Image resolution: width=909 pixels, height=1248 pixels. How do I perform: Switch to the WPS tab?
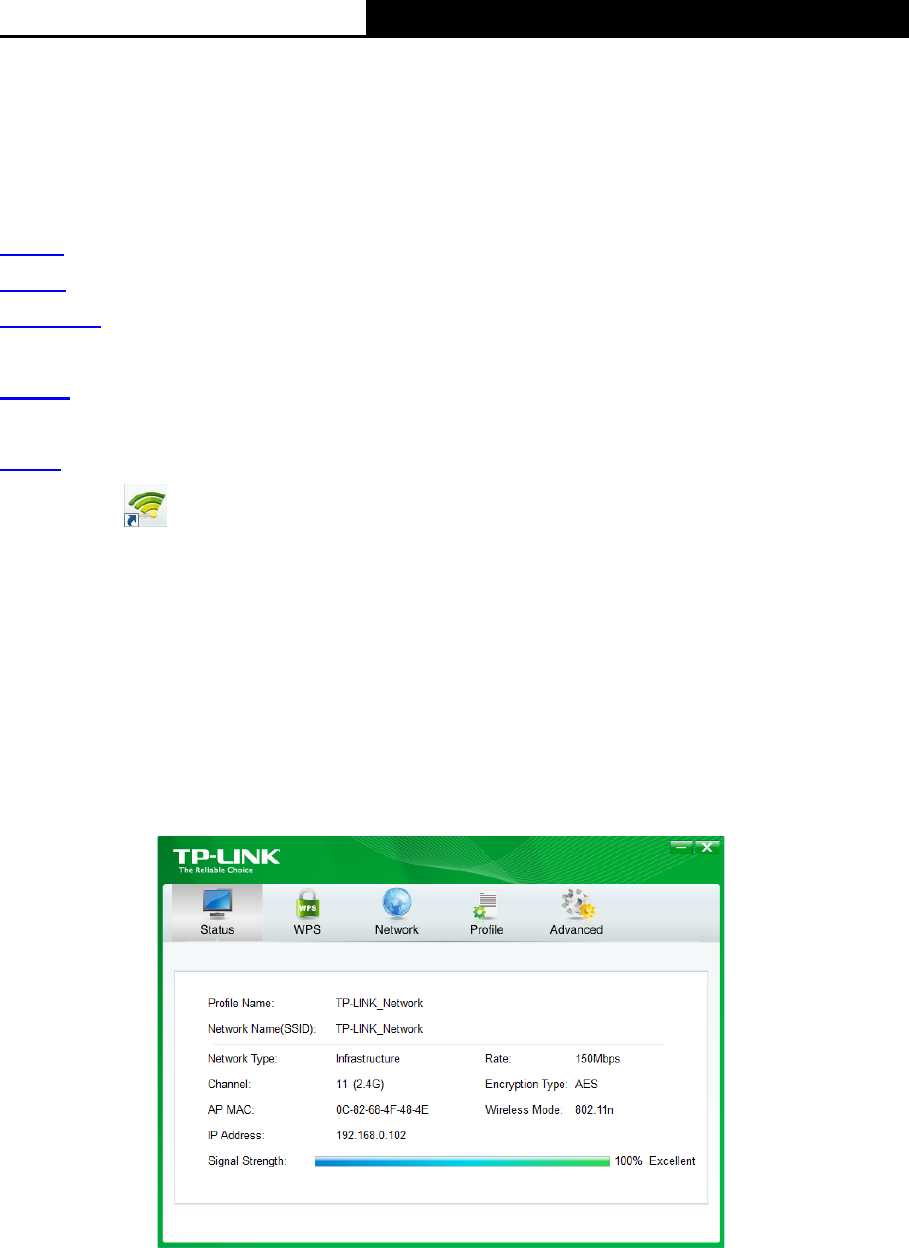[307, 912]
